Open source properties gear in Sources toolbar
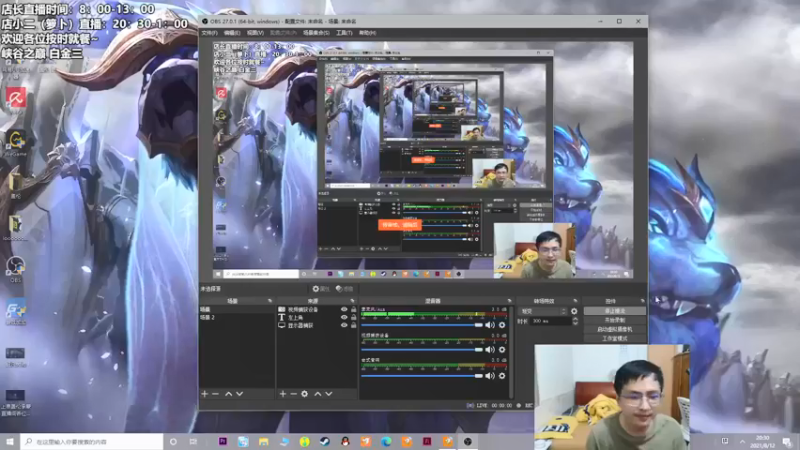Viewport: 800px width, 450px height. [305, 394]
